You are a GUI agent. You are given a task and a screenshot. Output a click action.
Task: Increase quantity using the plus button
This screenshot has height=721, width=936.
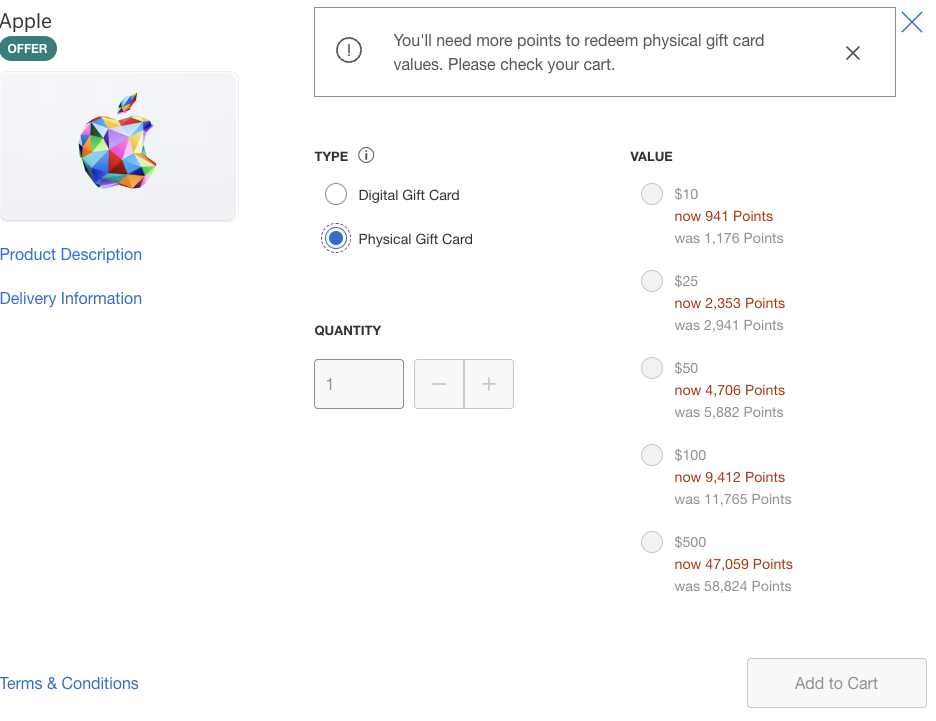click(489, 384)
